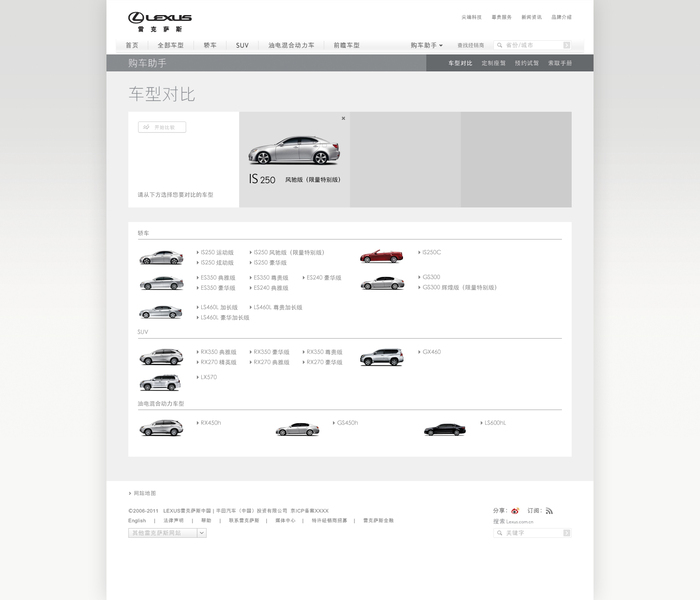This screenshot has height=600, width=700.
Task: Open 油电混合动力车 in the navigation bar
Action: pyautogui.click(x=291, y=45)
